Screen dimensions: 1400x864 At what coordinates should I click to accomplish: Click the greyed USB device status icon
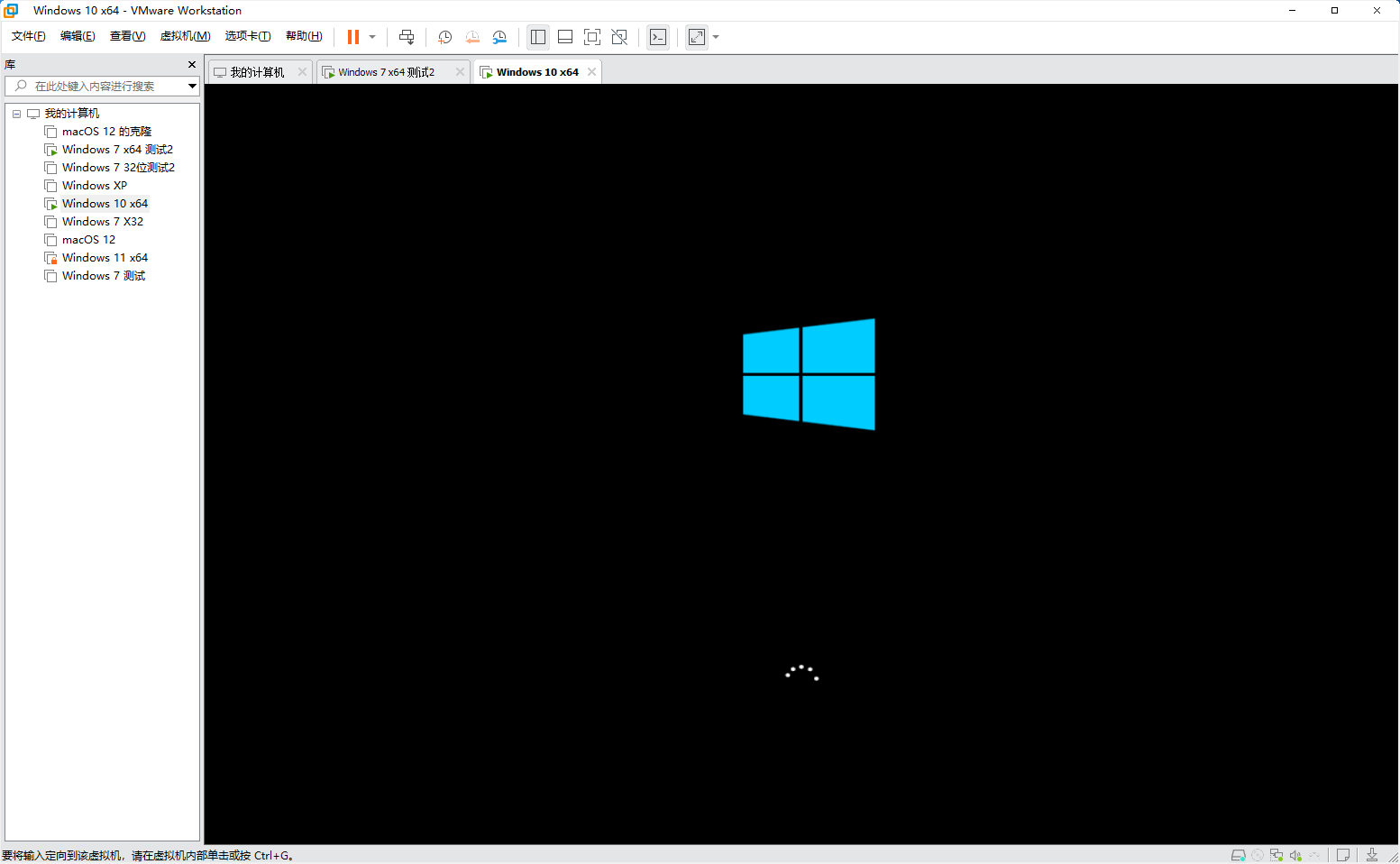pos(1314,855)
